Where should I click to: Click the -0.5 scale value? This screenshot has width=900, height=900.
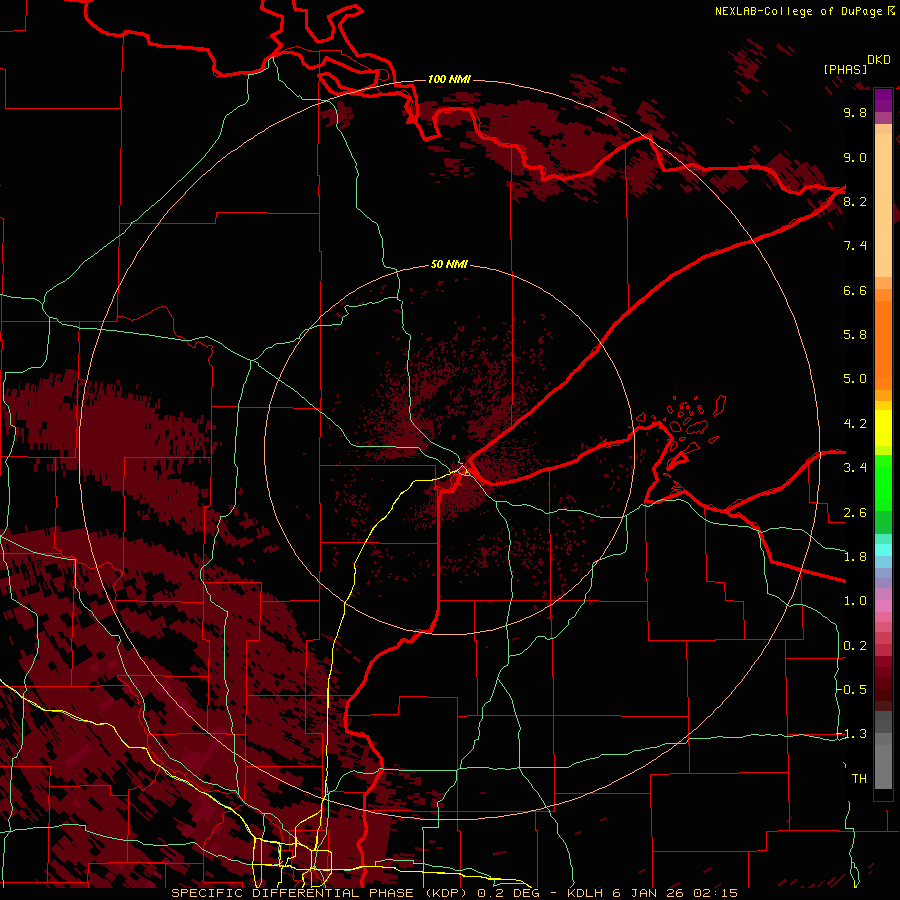[x=852, y=690]
